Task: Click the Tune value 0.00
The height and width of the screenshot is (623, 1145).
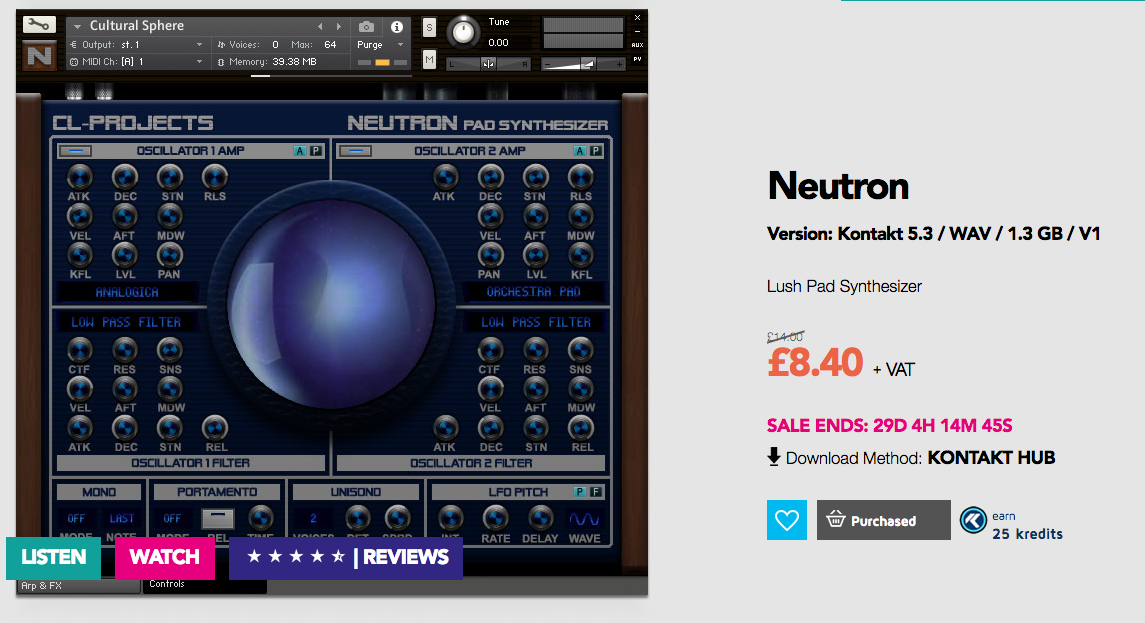Action: point(498,42)
